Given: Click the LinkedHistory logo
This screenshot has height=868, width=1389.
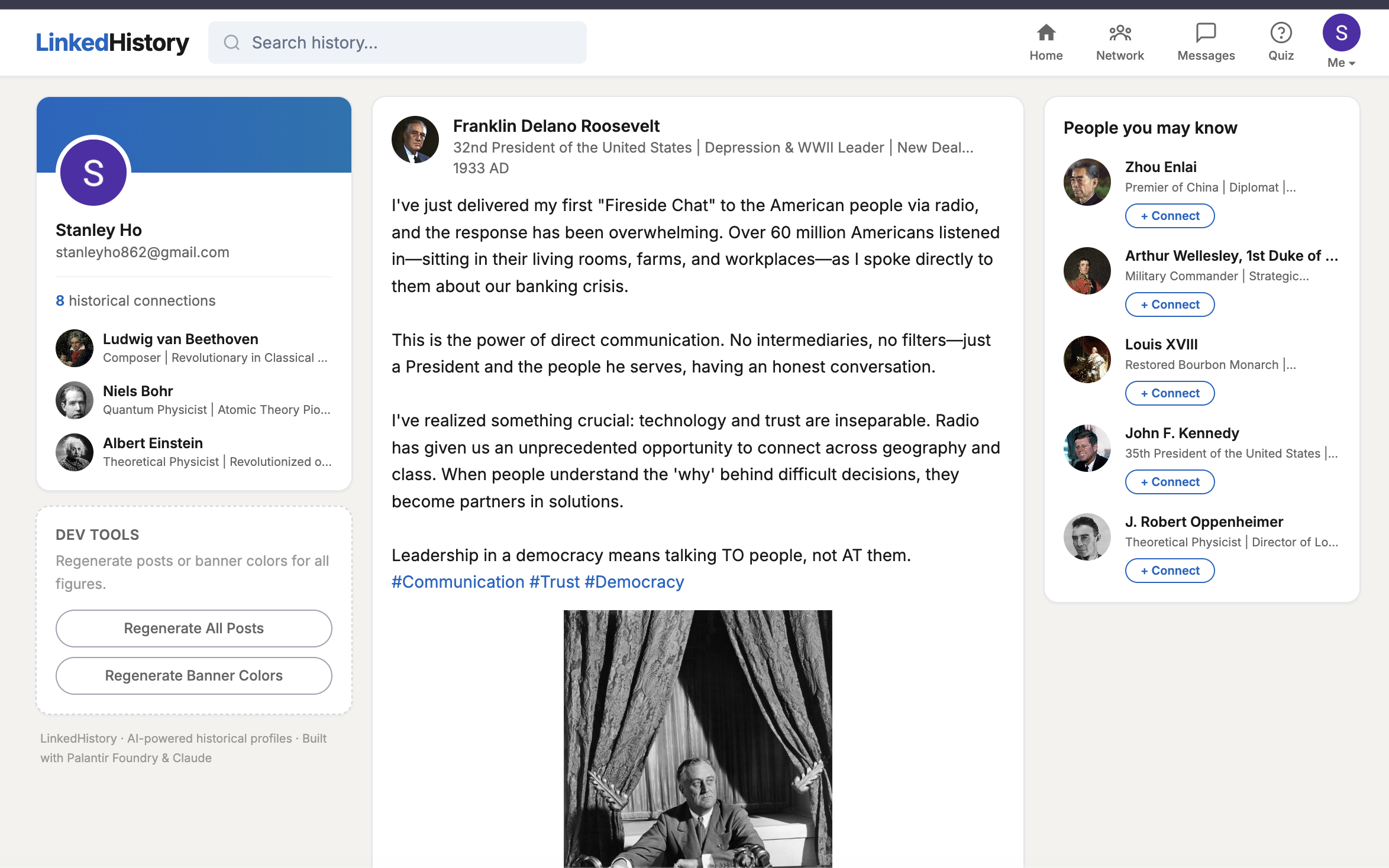Looking at the screenshot, I should 112,43.
